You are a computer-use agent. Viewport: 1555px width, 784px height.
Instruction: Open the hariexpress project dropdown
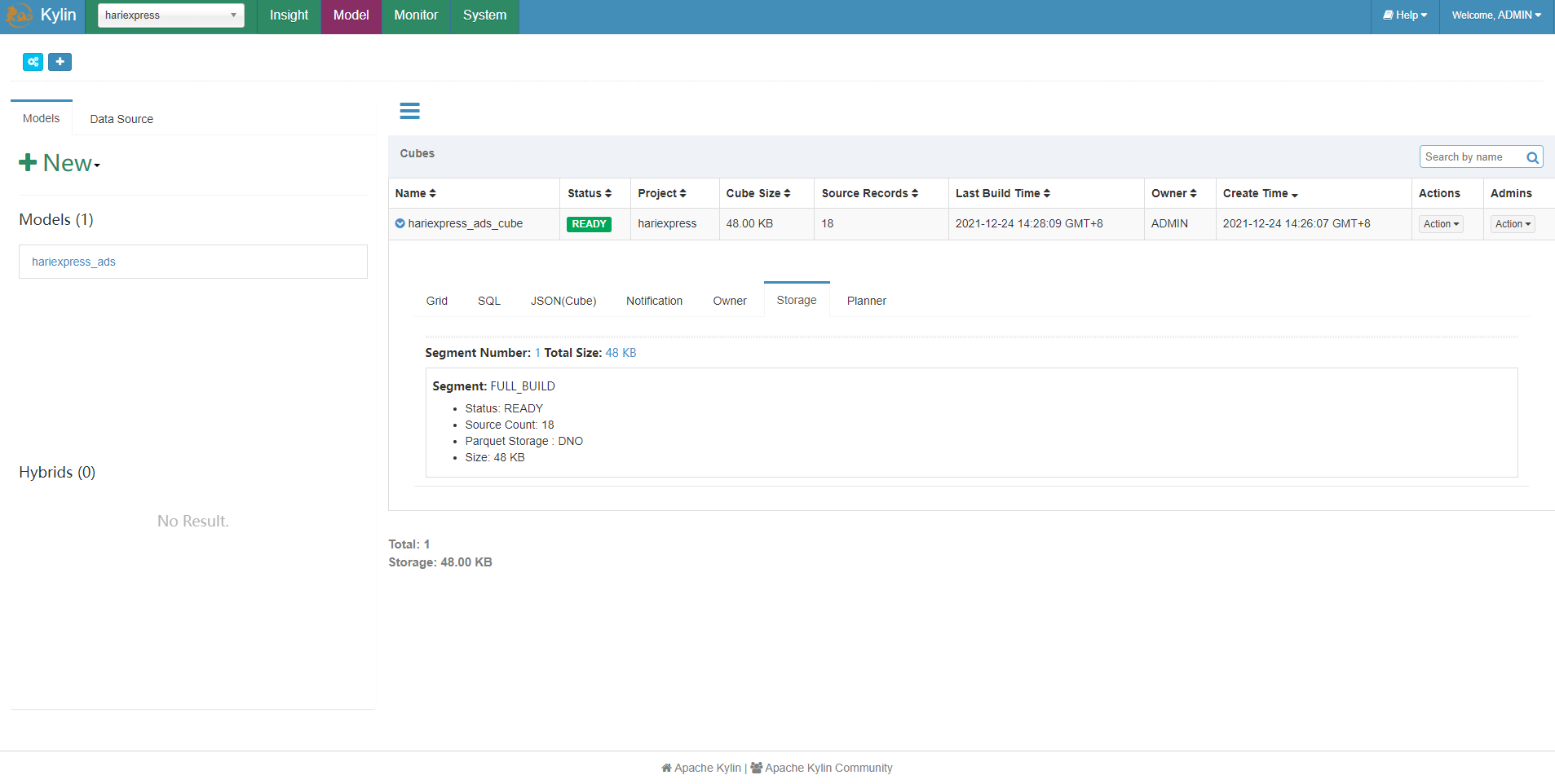pyautogui.click(x=171, y=15)
